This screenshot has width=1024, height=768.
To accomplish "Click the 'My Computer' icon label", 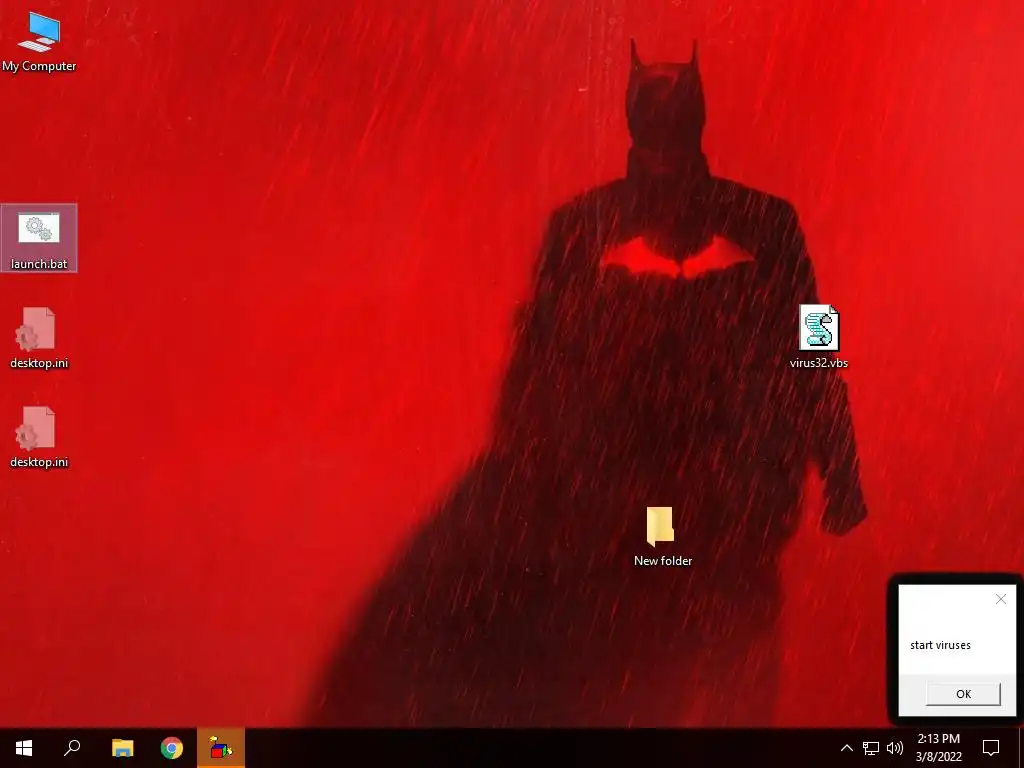I will coord(39,66).
